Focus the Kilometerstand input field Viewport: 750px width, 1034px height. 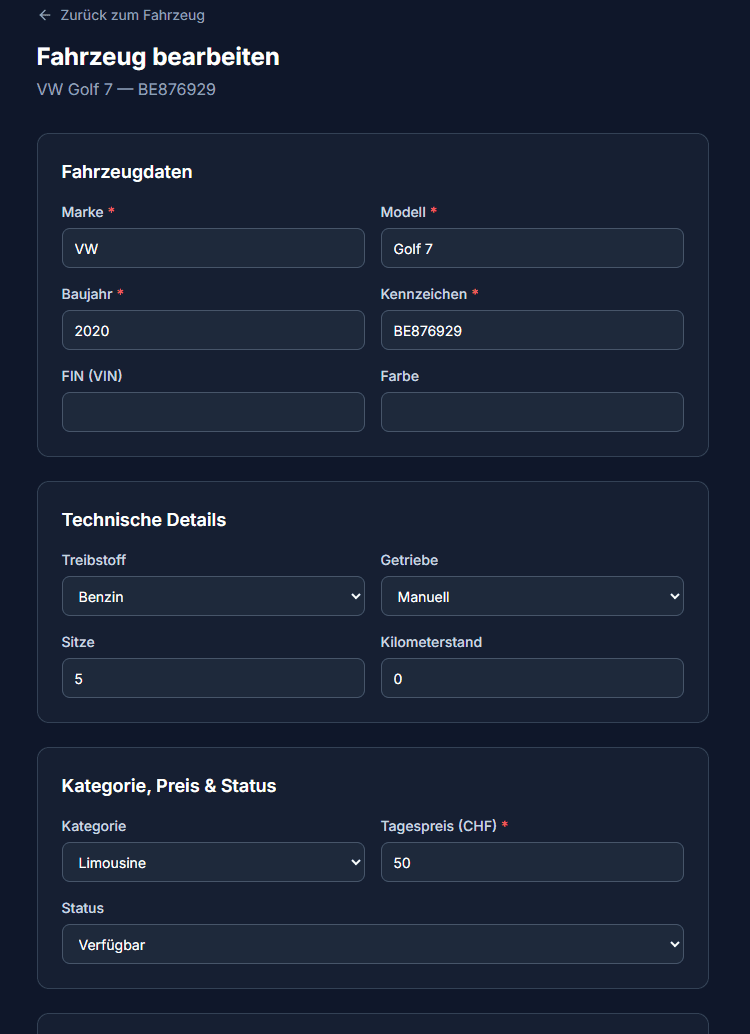532,678
